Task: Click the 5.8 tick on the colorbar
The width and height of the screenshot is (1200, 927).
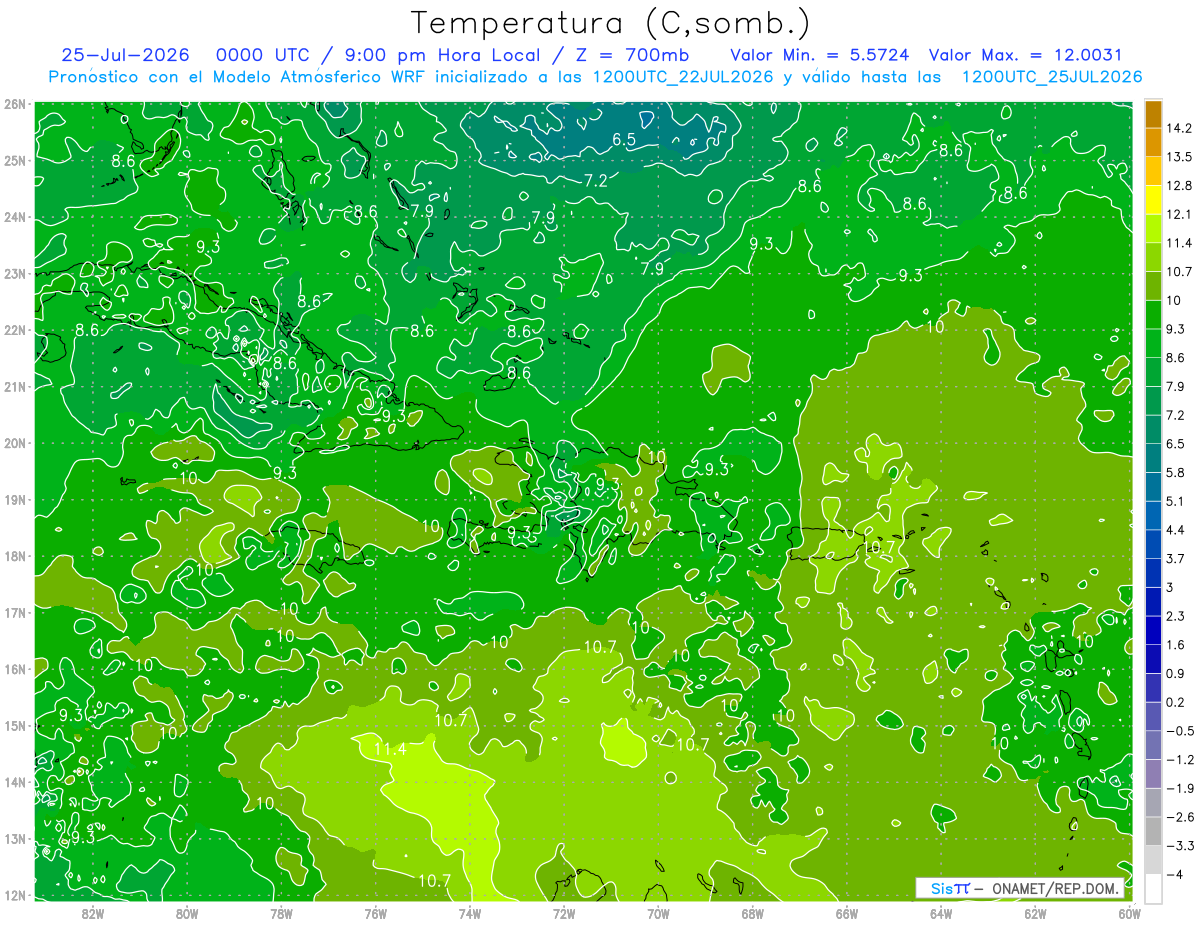Action: 1174,472
